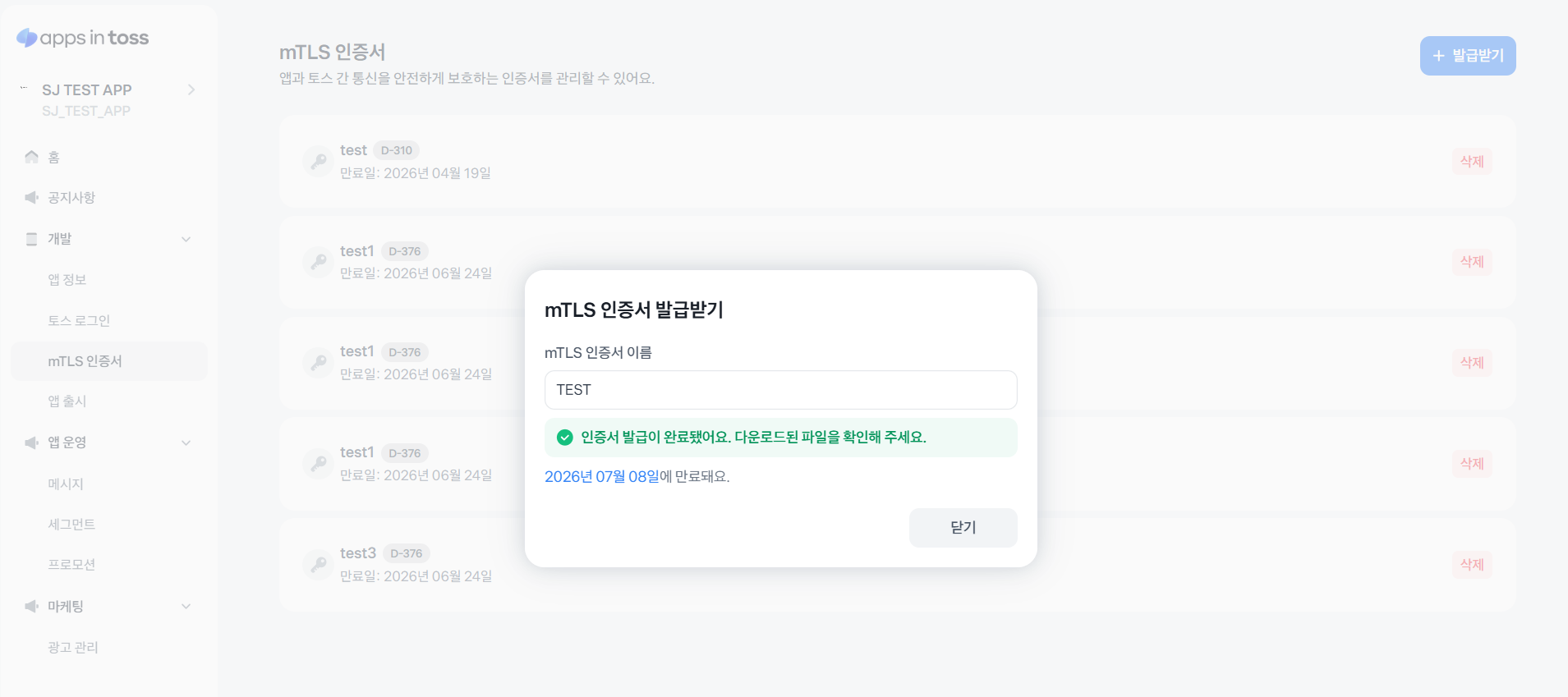This screenshot has width=1568, height=697.
Task: Click the 앱 운영 megaphone icon
Action: click(x=31, y=443)
